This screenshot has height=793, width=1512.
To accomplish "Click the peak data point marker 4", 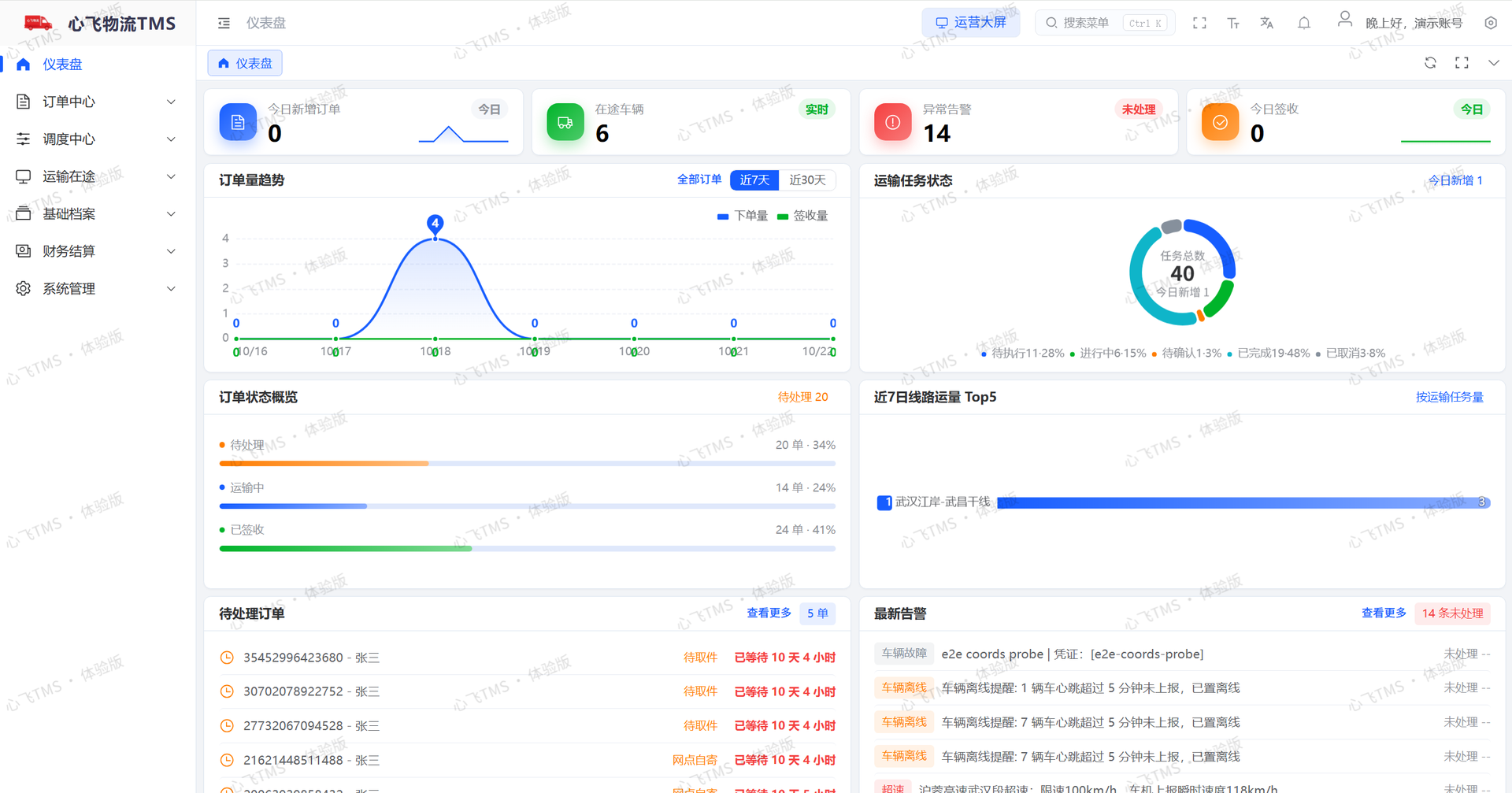I will [x=435, y=224].
